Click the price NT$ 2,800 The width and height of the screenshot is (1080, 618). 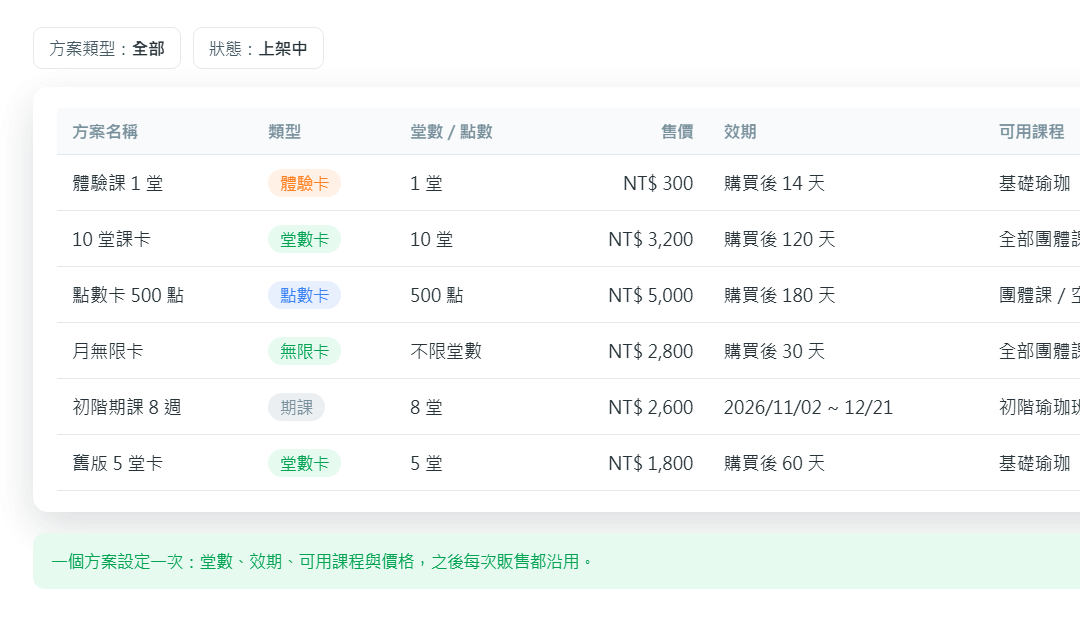[x=650, y=351]
